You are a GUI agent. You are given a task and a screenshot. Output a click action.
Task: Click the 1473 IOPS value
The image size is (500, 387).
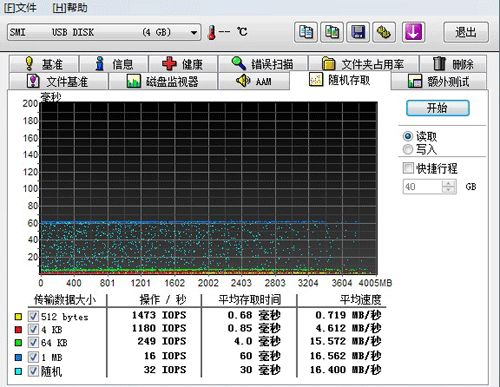(159, 315)
